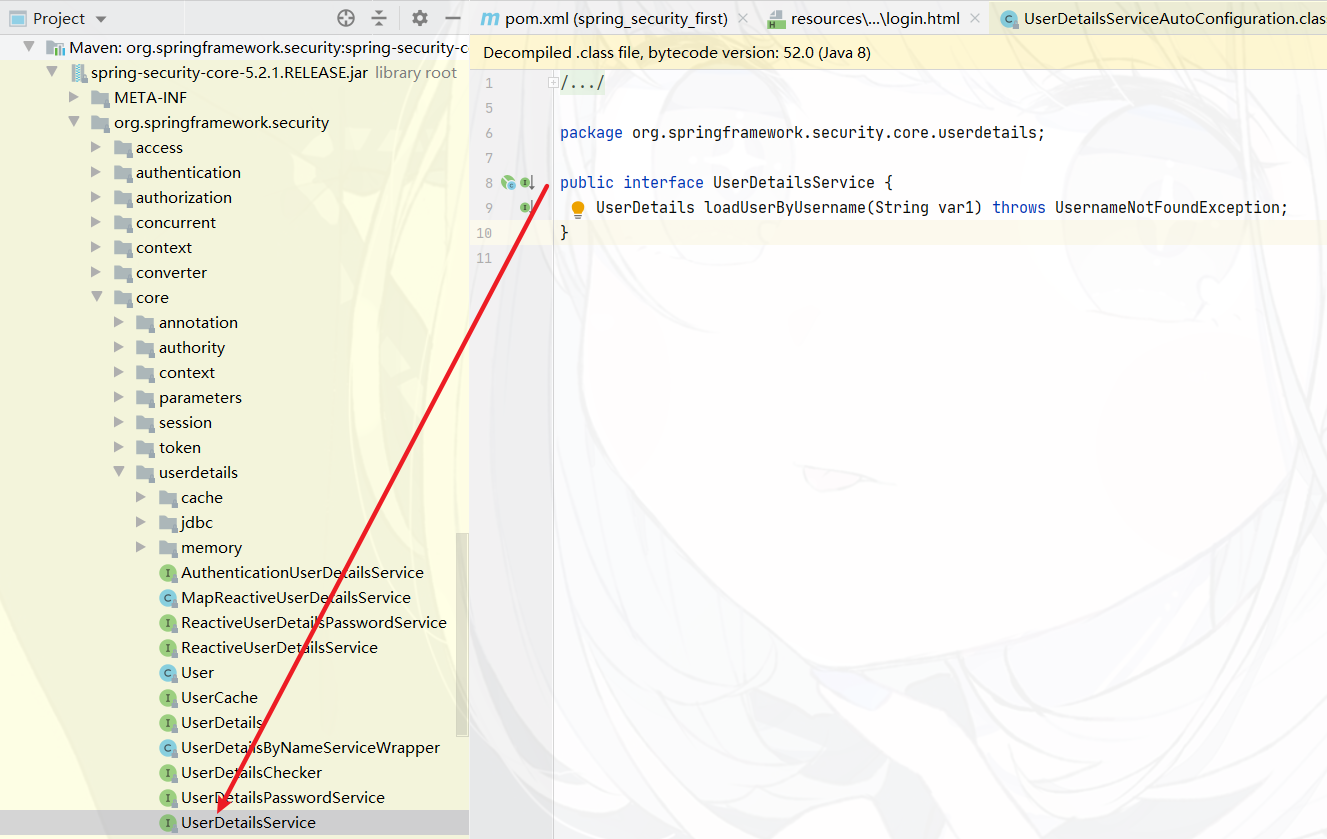This screenshot has height=839, width=1327.
Task: Click line number 10 in the gutter
Action: (x=483, y=233)
